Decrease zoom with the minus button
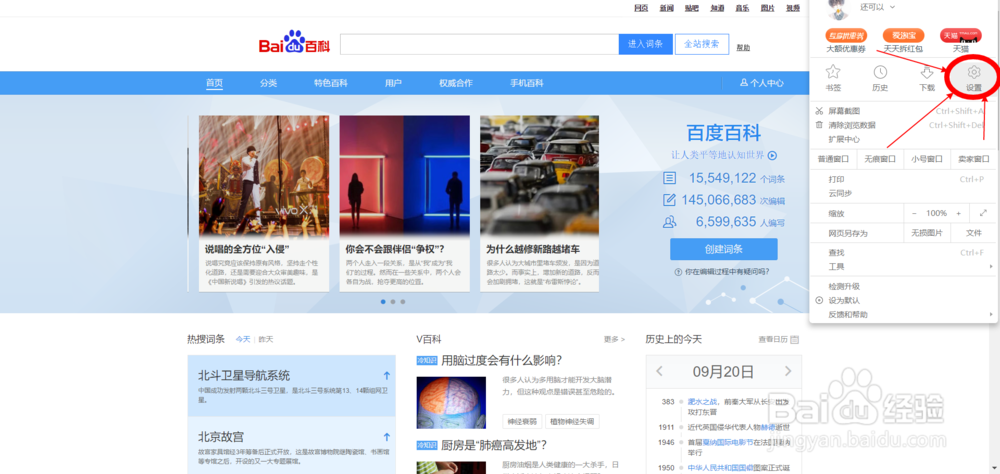1000x474 pixels. pos(914,213)
